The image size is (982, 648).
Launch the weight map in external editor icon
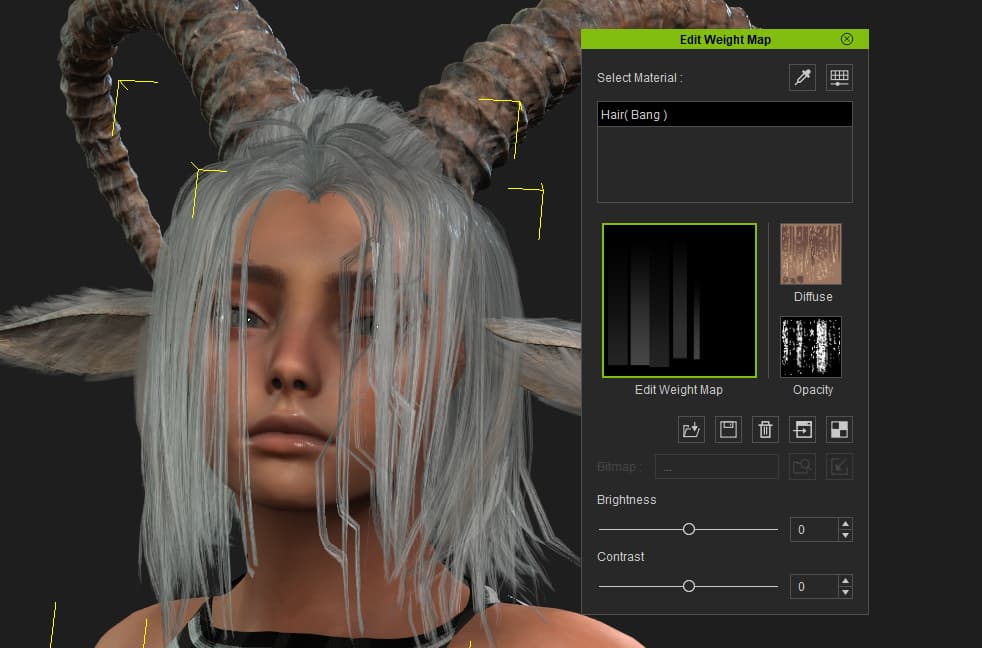click(802, 430)
